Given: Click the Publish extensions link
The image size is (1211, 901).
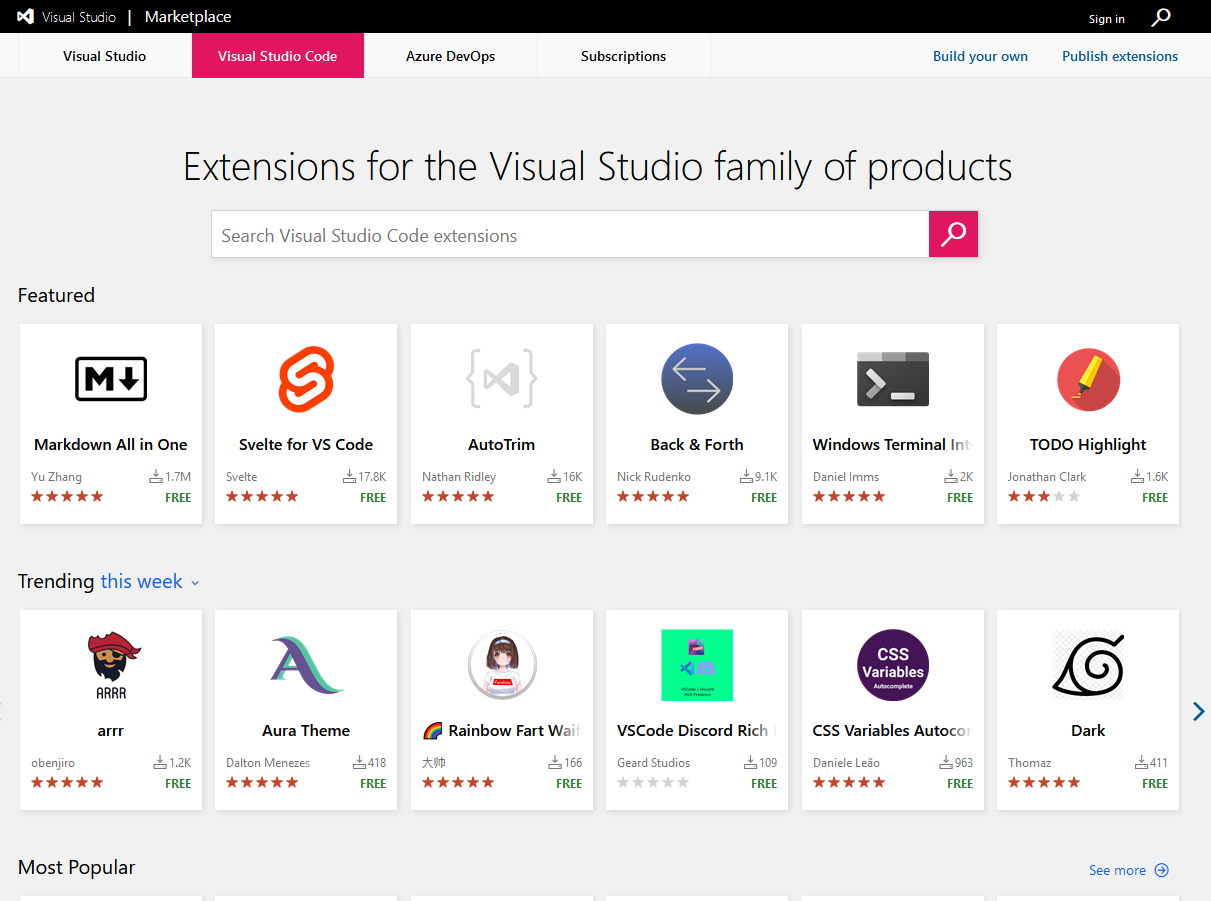Looking at the screenshot, I should point(1119,56).
